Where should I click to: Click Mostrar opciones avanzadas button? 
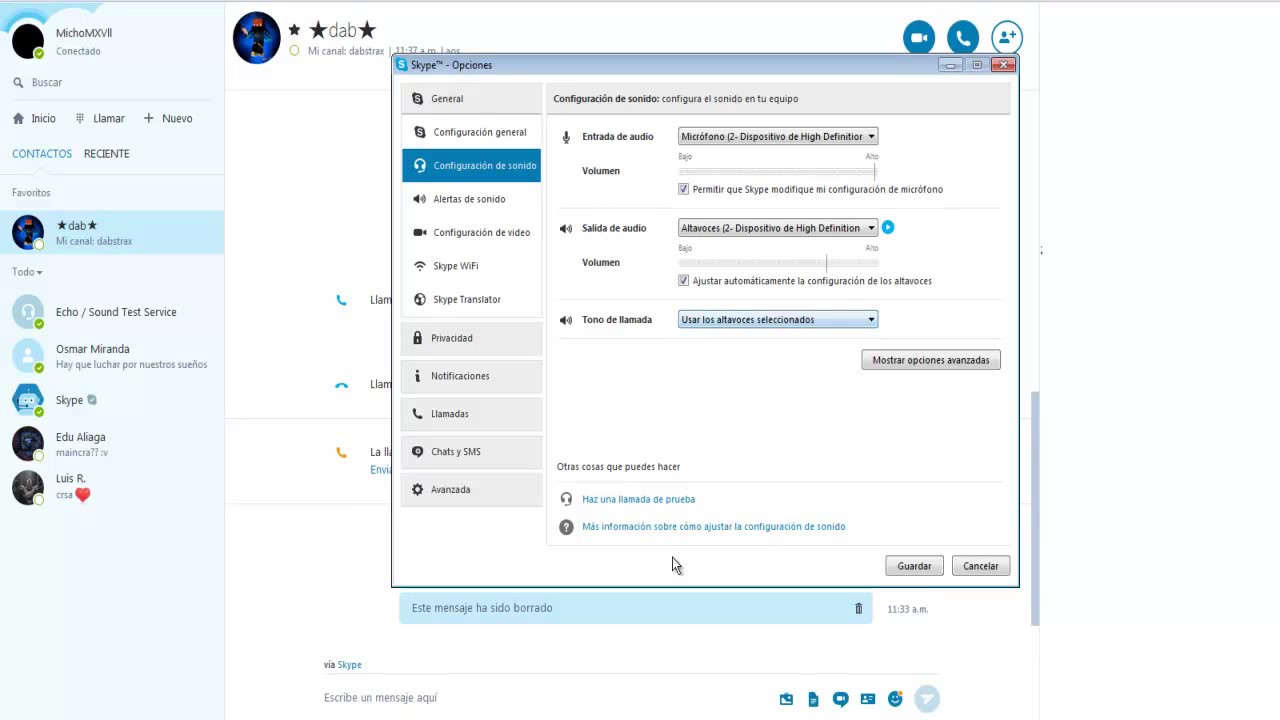931,360
